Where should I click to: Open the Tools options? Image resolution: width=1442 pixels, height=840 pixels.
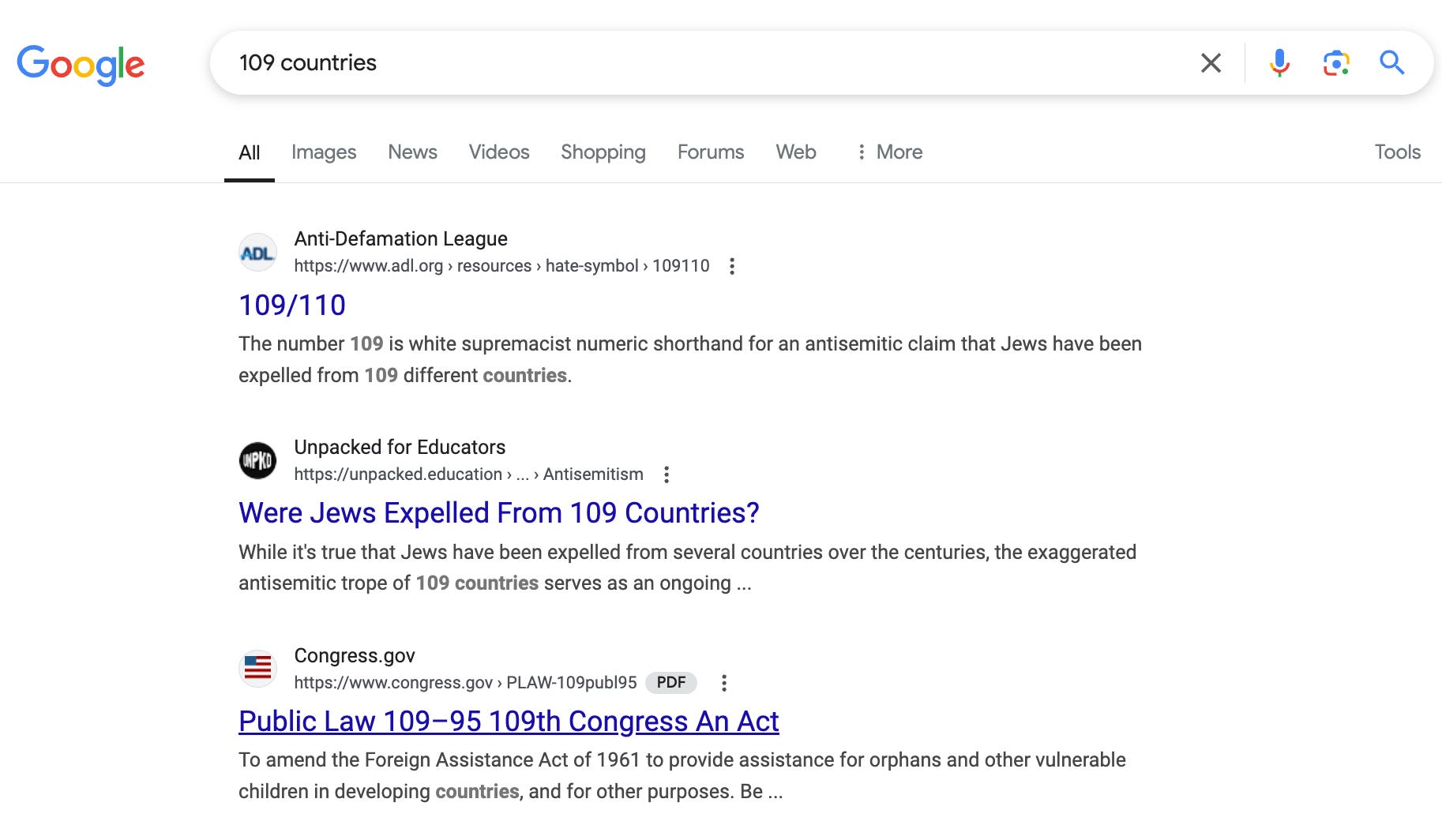click(1397, 152)
